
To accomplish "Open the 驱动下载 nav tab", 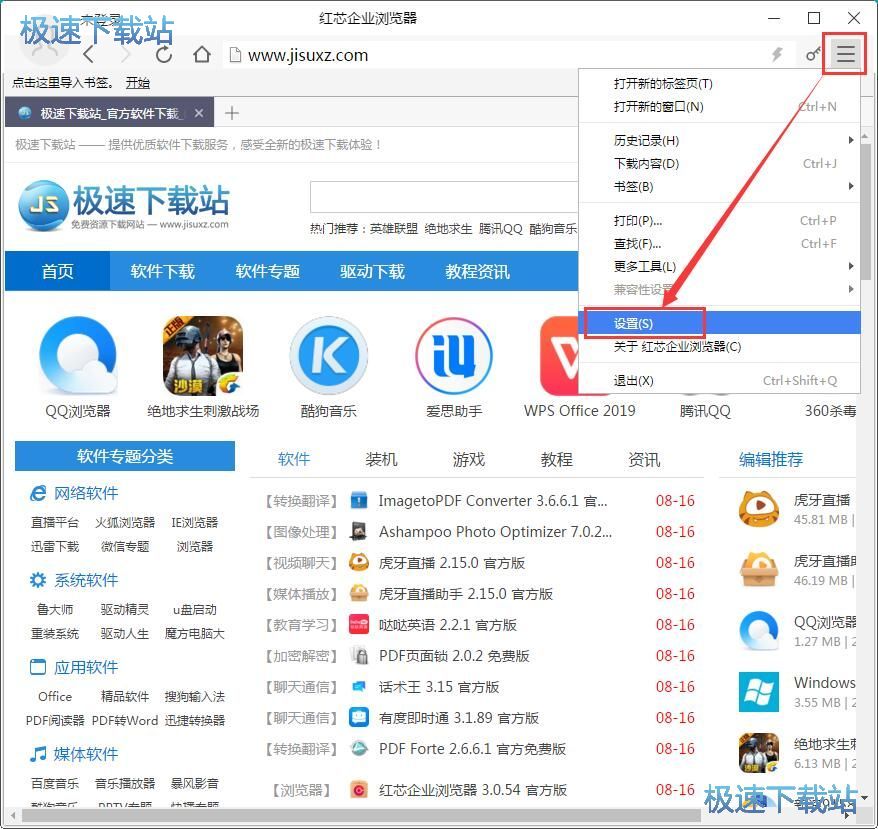I will tap(372, 271).
